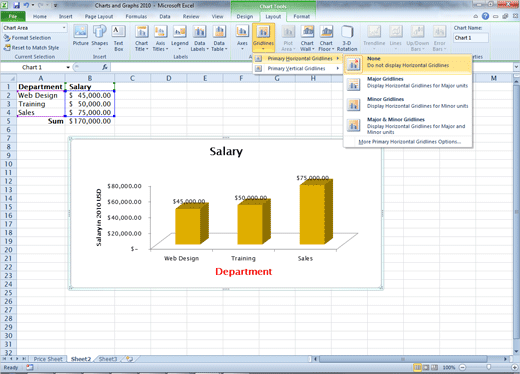Expand the Name Box dropdown arrow
The image size is (520, 374).
[x=68, y=67]
